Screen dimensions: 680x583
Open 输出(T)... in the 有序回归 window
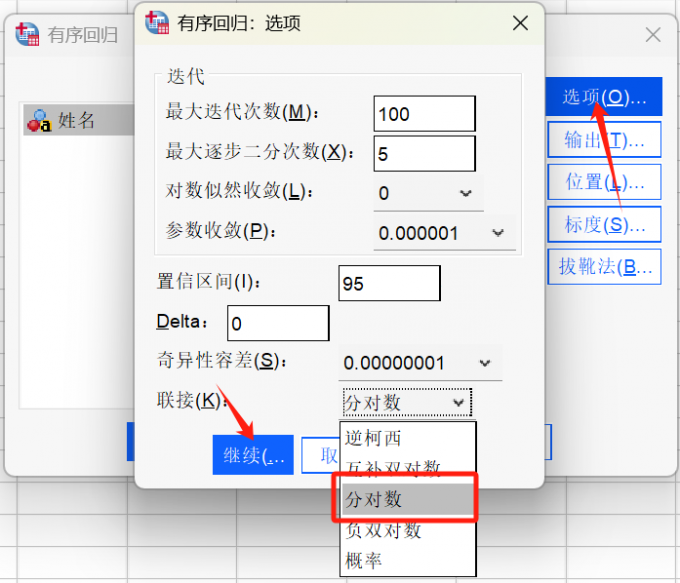tap(604, 140)
